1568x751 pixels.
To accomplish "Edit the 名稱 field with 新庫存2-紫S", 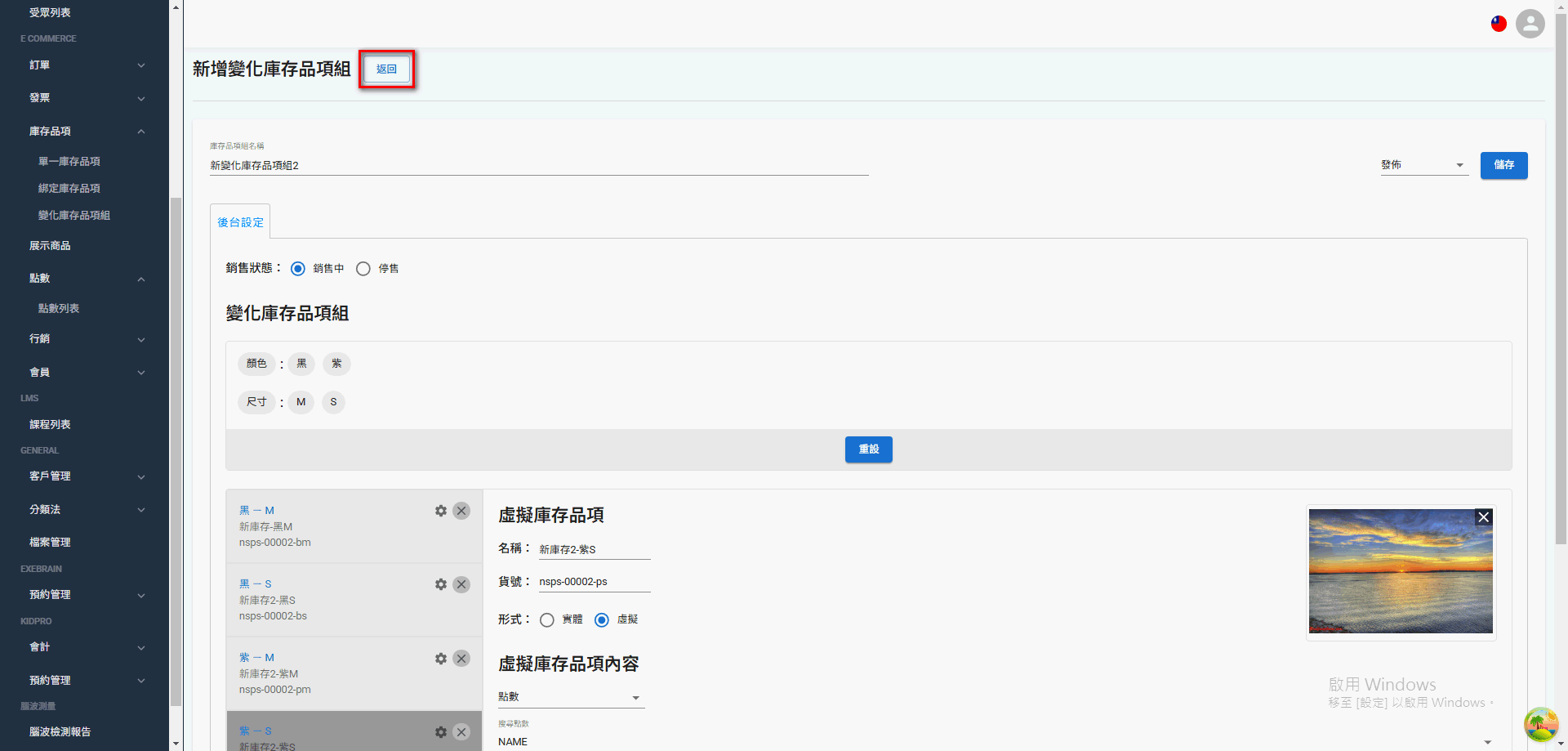I will [595, 550].
